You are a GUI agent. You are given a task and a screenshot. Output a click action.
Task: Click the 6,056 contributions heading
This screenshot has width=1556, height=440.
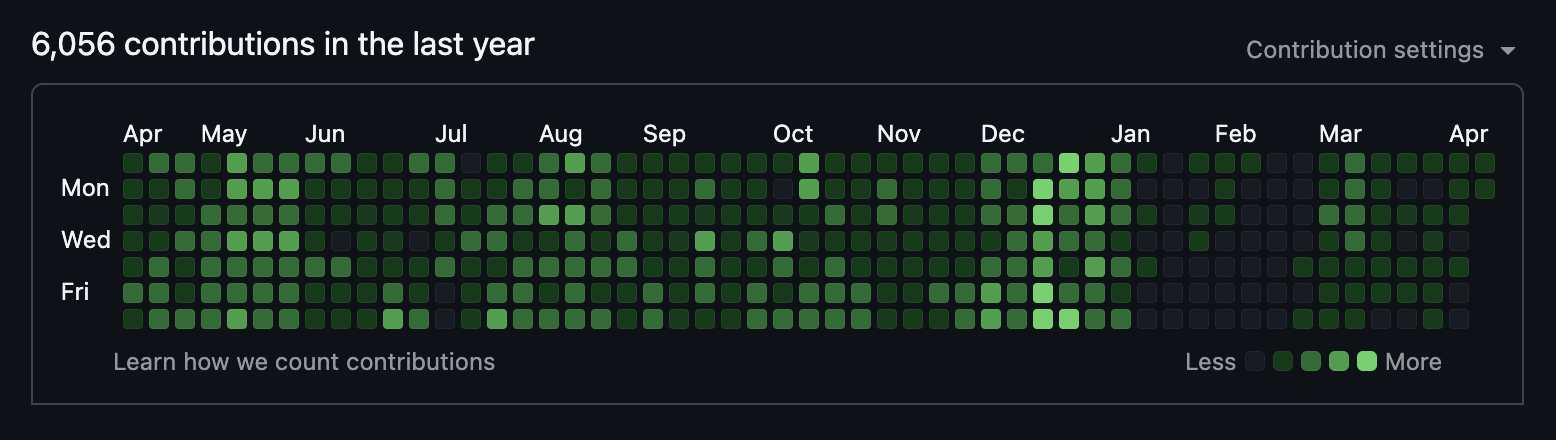tap(283, 44)
